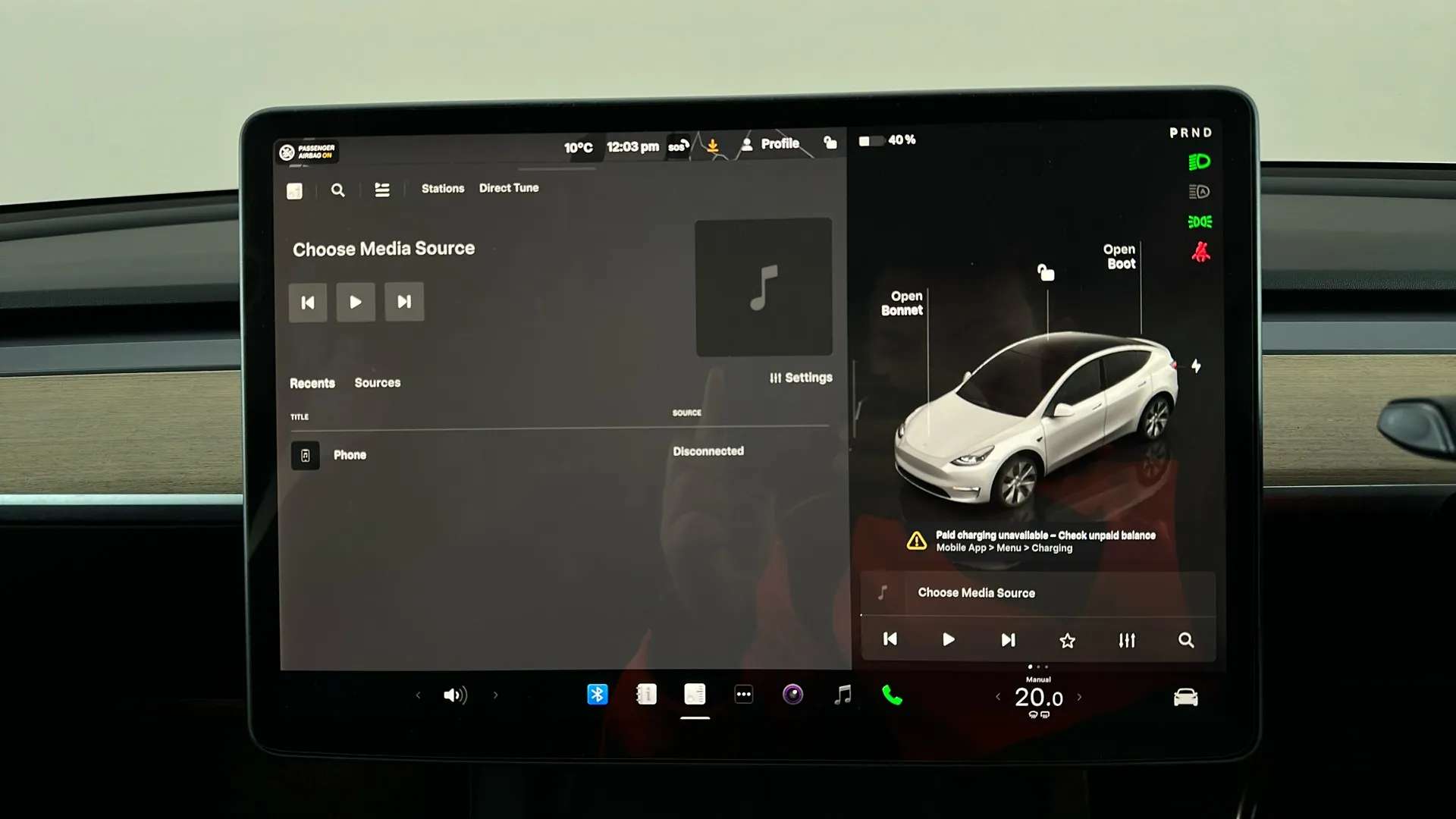Tap the page indicator dots above temperature
This screenshot has height=819, width=1456.
tap(1038, 667)
